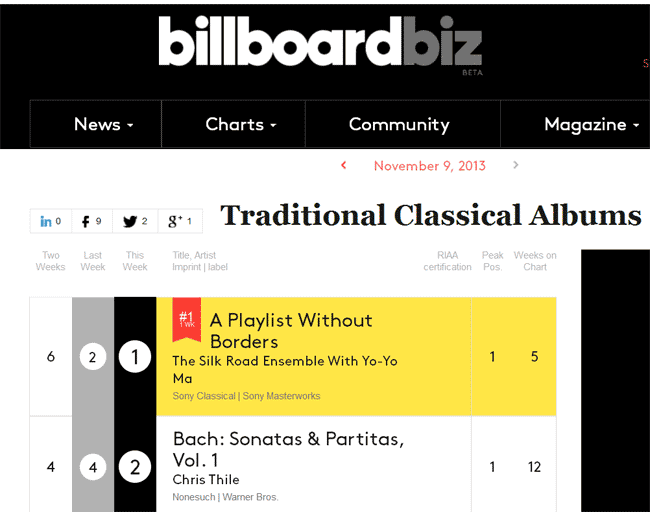Image resolution: width=650 pixels, height=512 pixels.
Task: Click Sony Classical label text
Action: click(204, 396)
